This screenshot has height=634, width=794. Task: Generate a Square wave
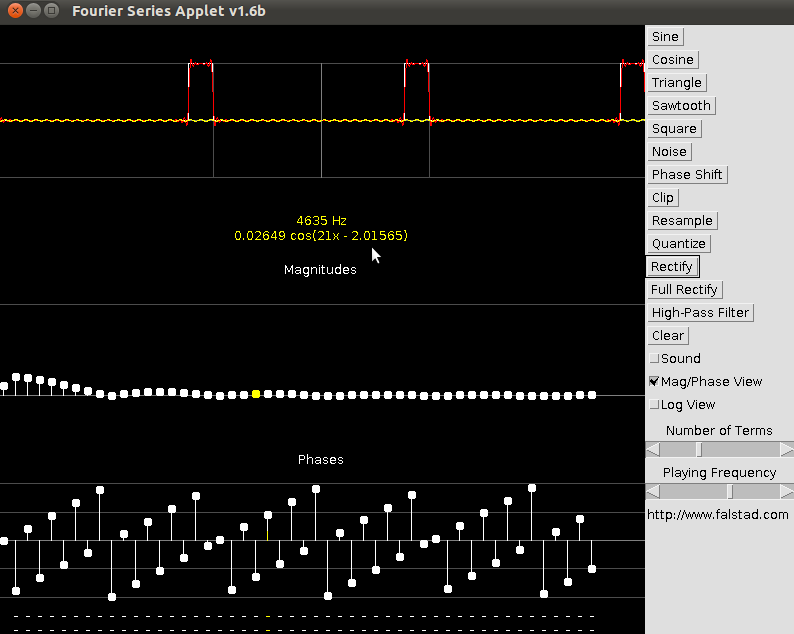(674, 129)
